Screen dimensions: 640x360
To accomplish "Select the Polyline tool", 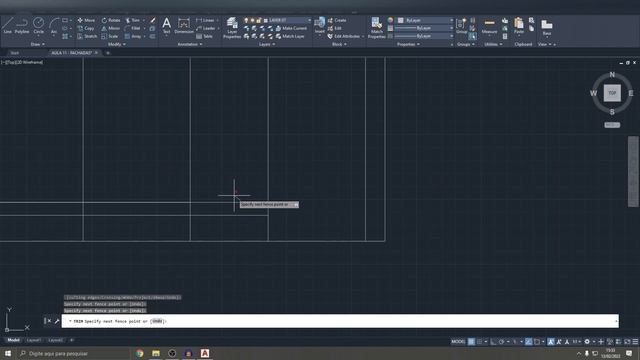I will [x=22, y=25].
